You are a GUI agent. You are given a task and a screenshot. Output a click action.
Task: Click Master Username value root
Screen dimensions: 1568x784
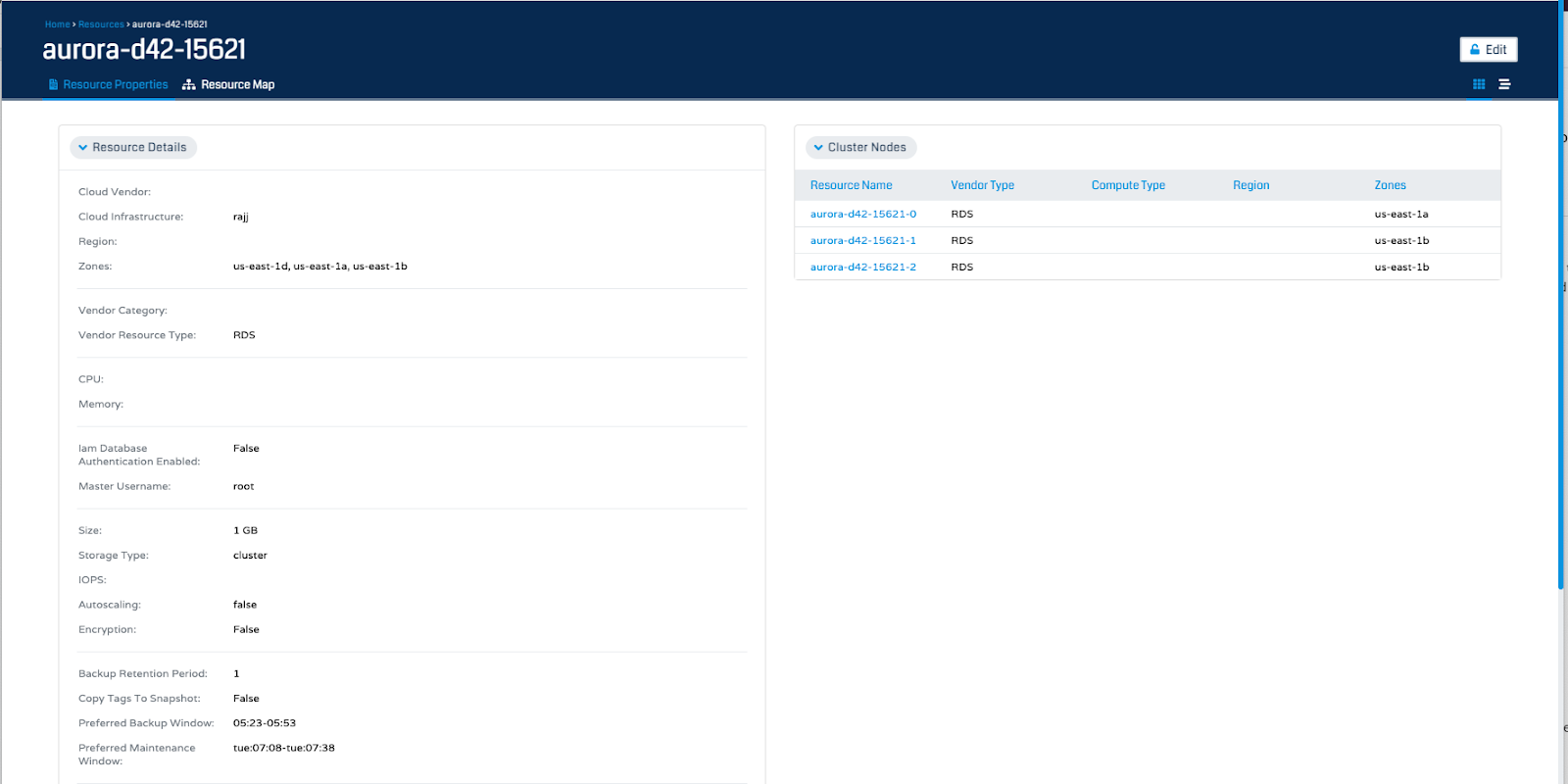point(243,486)
